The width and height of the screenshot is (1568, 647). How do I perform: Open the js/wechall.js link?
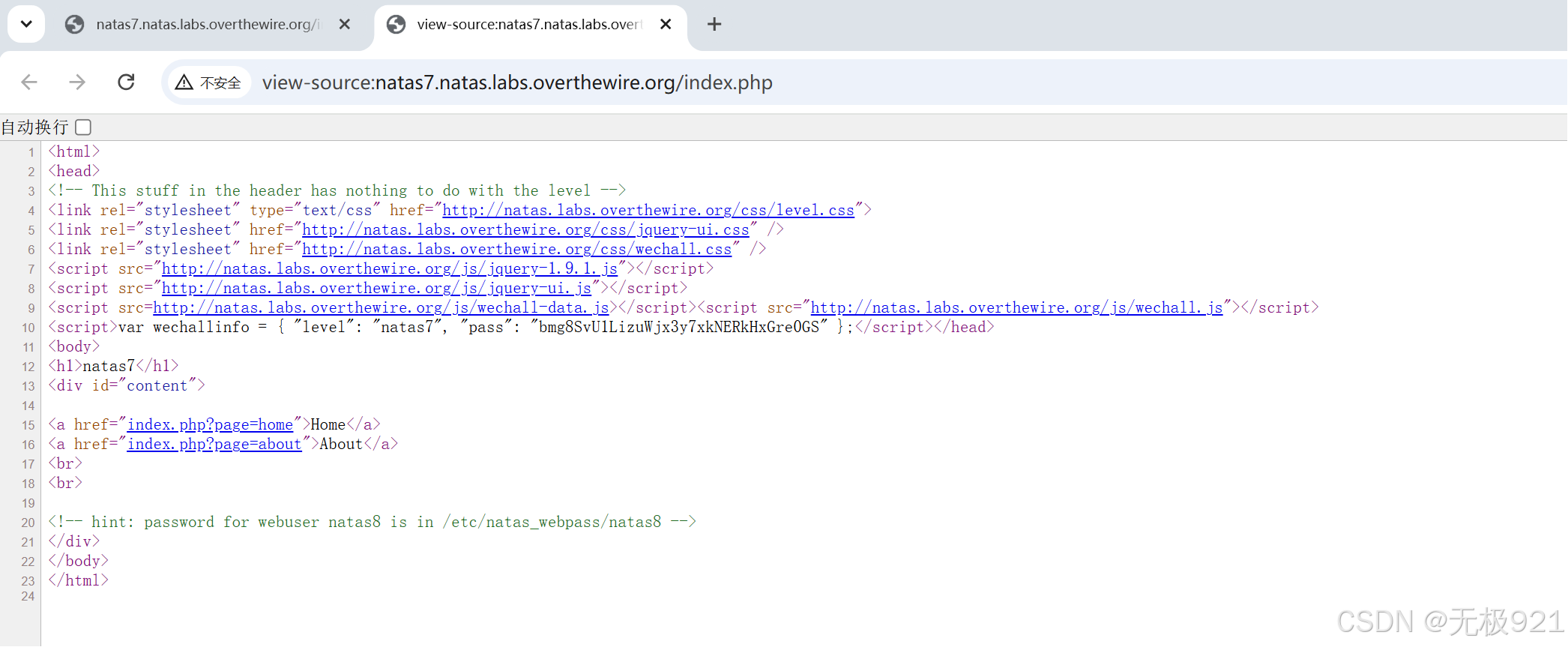click(x=1016, y=308)
